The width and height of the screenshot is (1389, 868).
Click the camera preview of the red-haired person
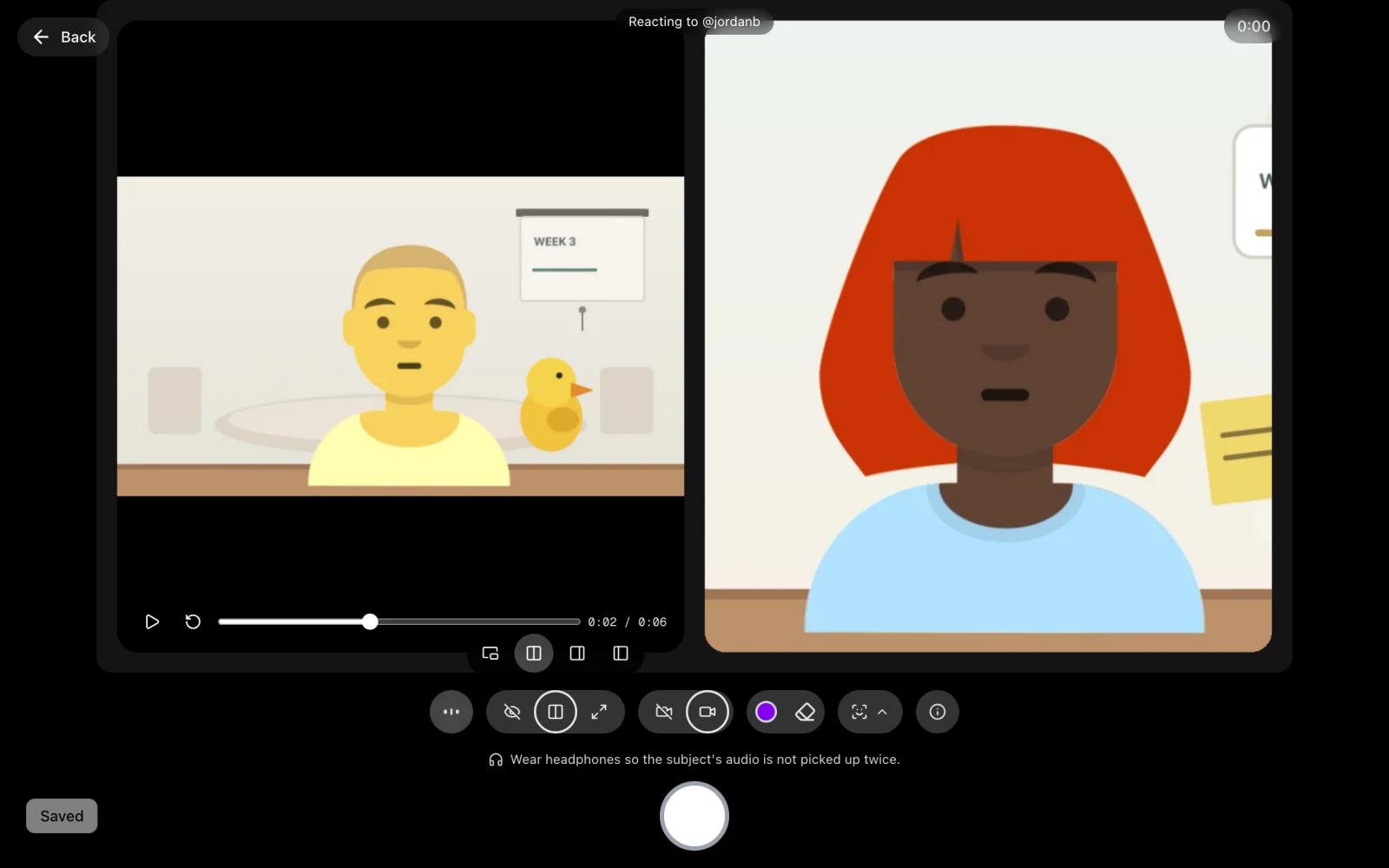point(988,336)
